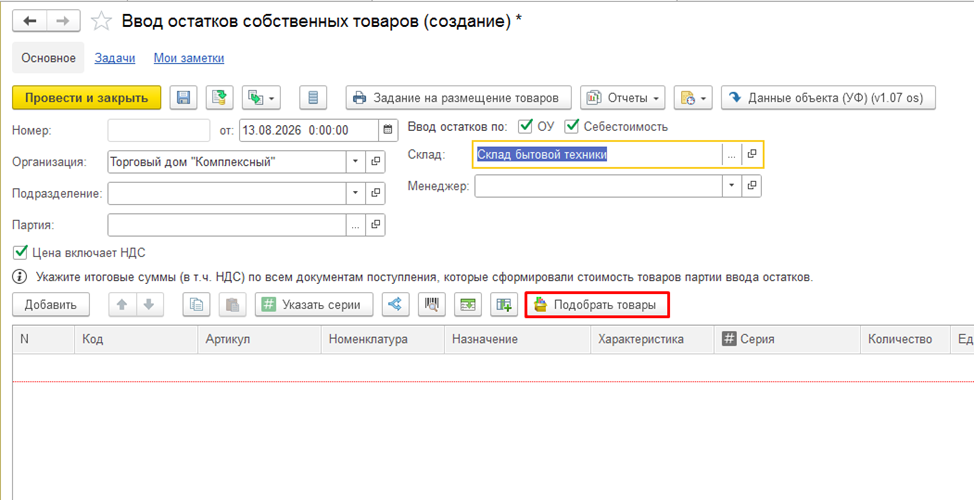Viewport: 974px width, 500px height.
Task: Click the Код column header
Action: point(136,339)
